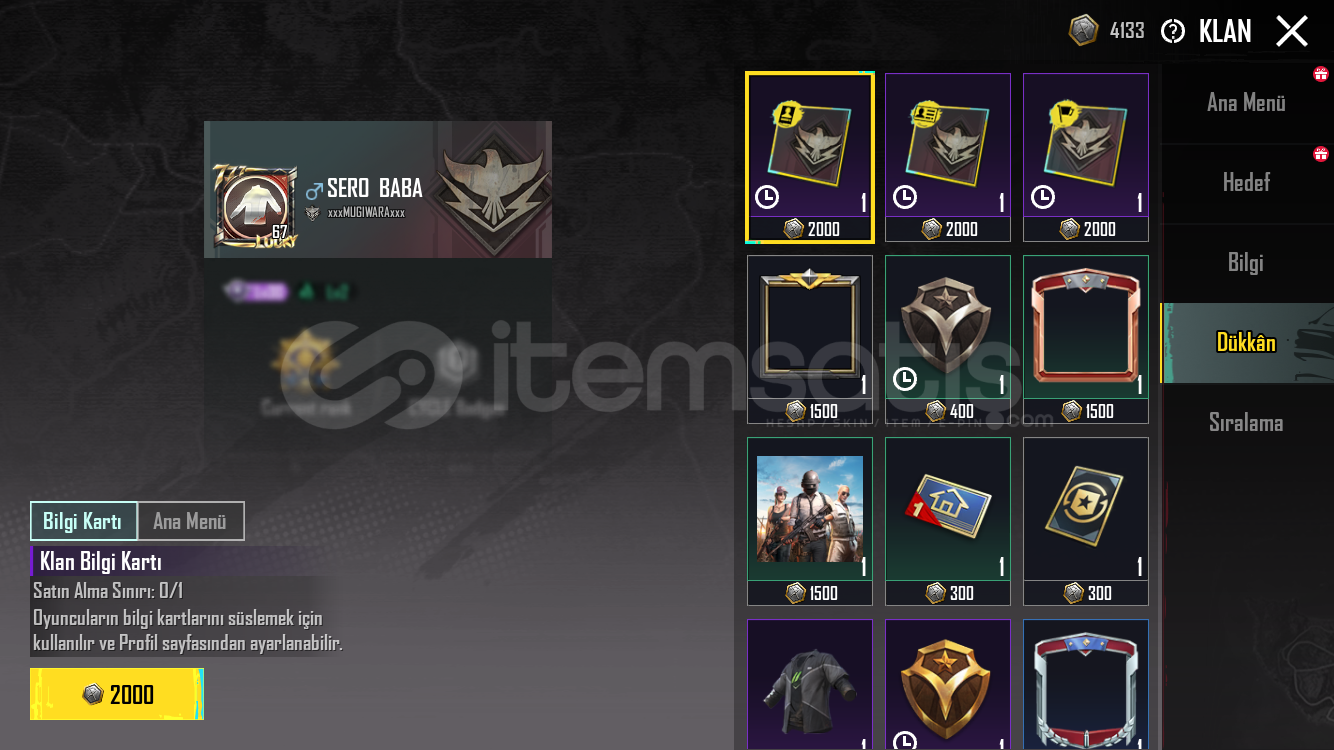Select the squad poster item for 1500
1334x750 pixels.
(x=810, y=521)
